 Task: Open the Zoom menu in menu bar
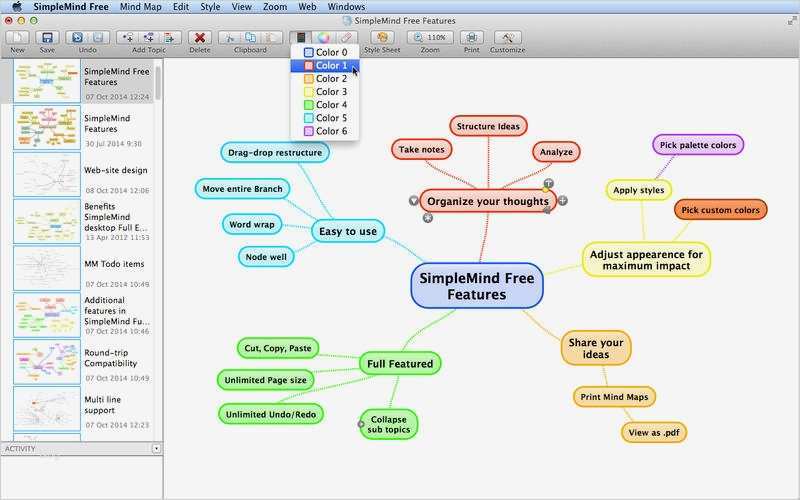(274, 7)
